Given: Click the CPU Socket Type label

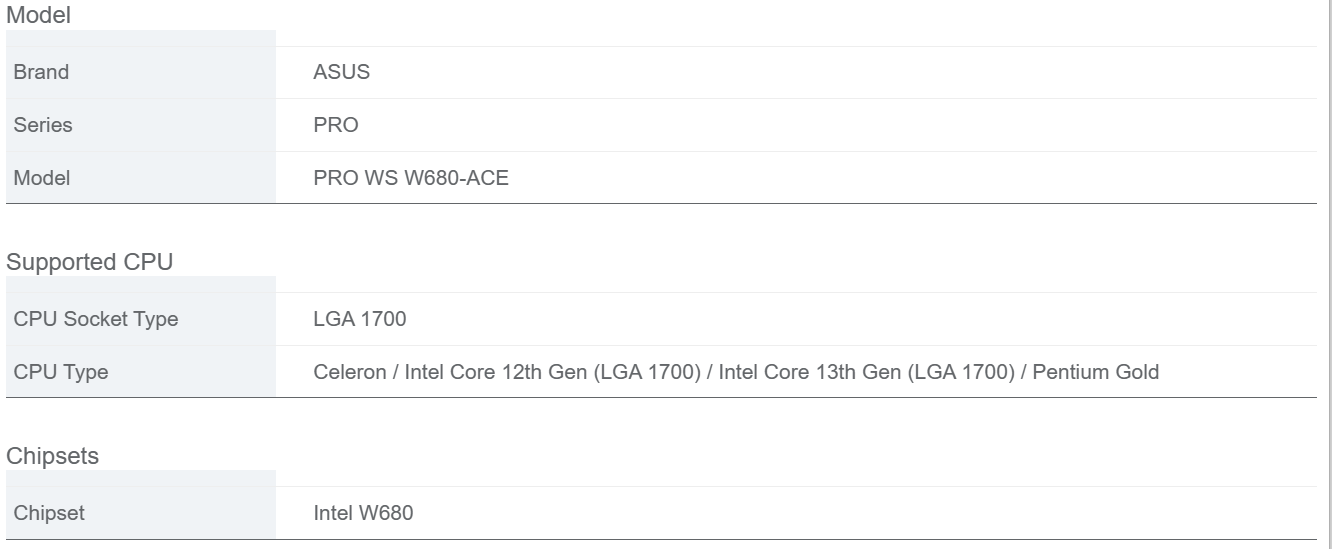Looking at the screenshot, I should pyautogui.click(x=96, y=319).
